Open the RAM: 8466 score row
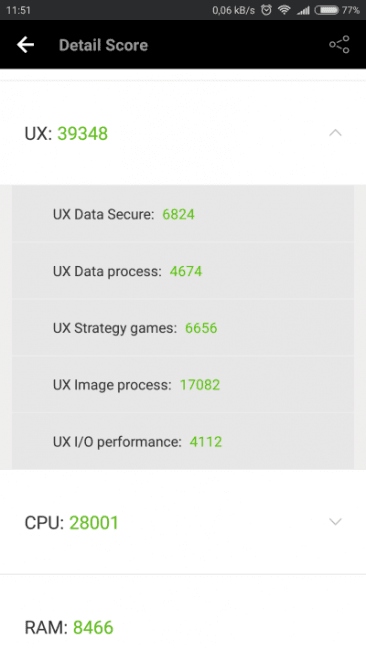 [x=183, y=612]
